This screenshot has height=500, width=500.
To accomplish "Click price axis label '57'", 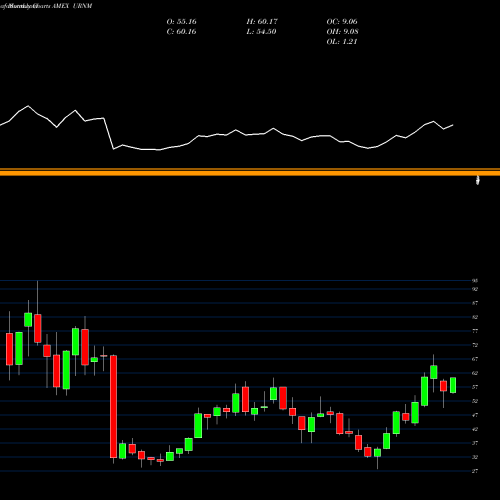I will coord(475,387).
